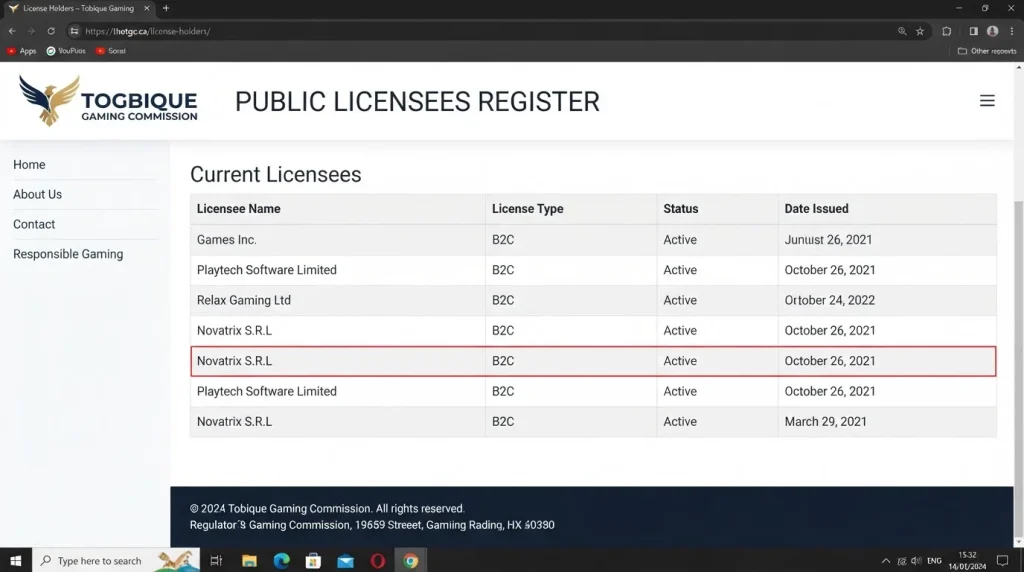Launch Opera from the taskbar
Image resolution: width=1024 pixels, height=572 pixels.
click(x=377, y=560)
